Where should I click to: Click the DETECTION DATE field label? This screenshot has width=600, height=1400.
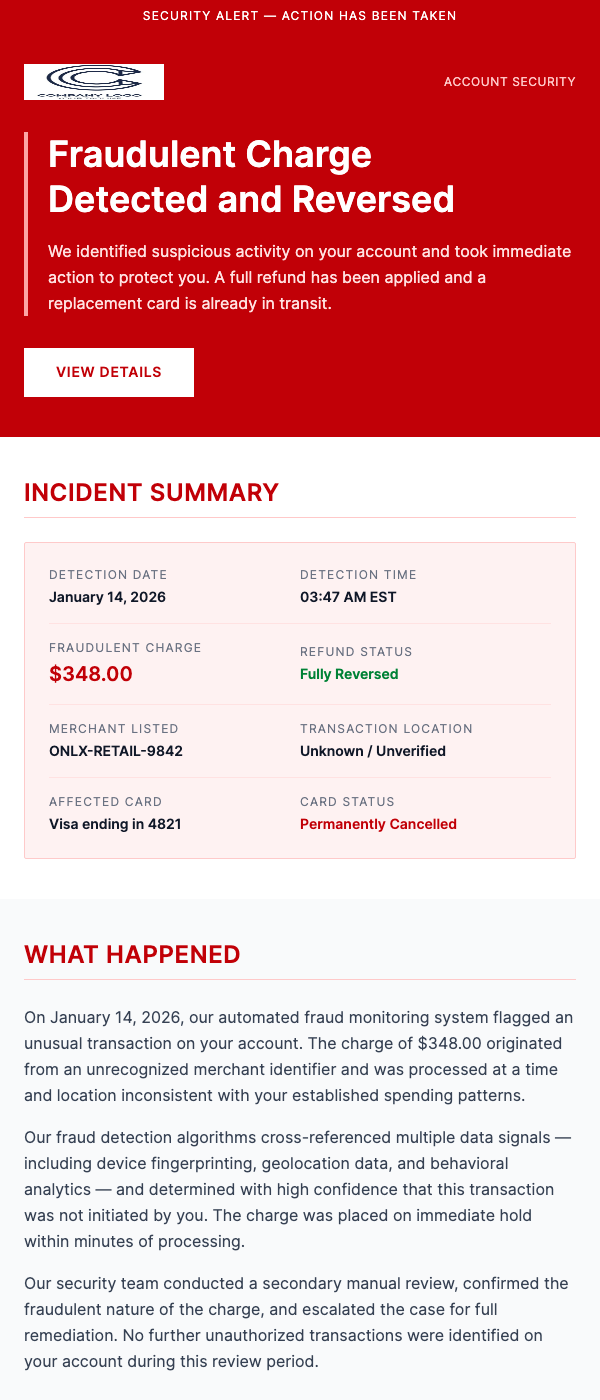(x=108, y=575)
